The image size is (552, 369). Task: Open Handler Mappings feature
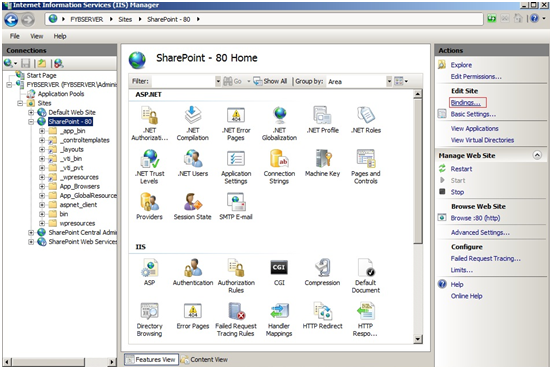coord(279,320)
